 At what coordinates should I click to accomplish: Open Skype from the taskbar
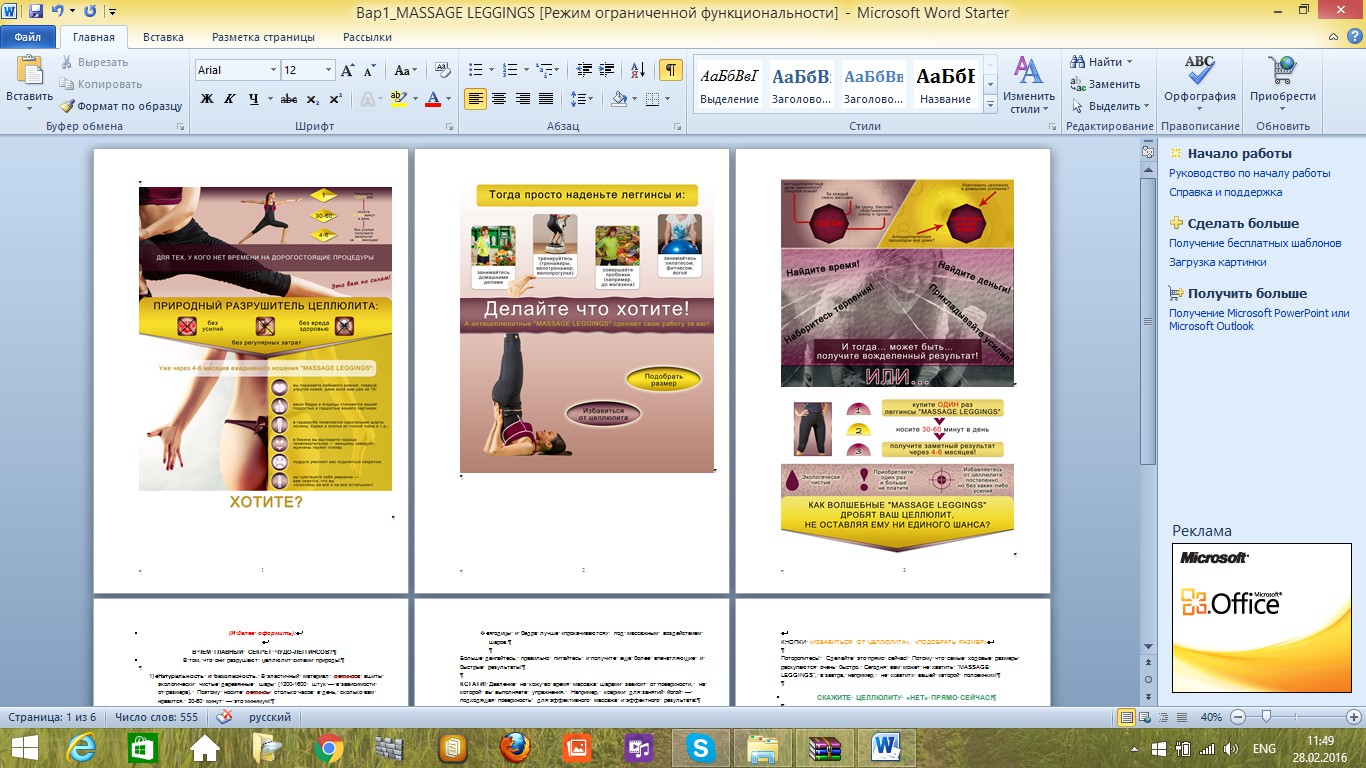(700, 748)
